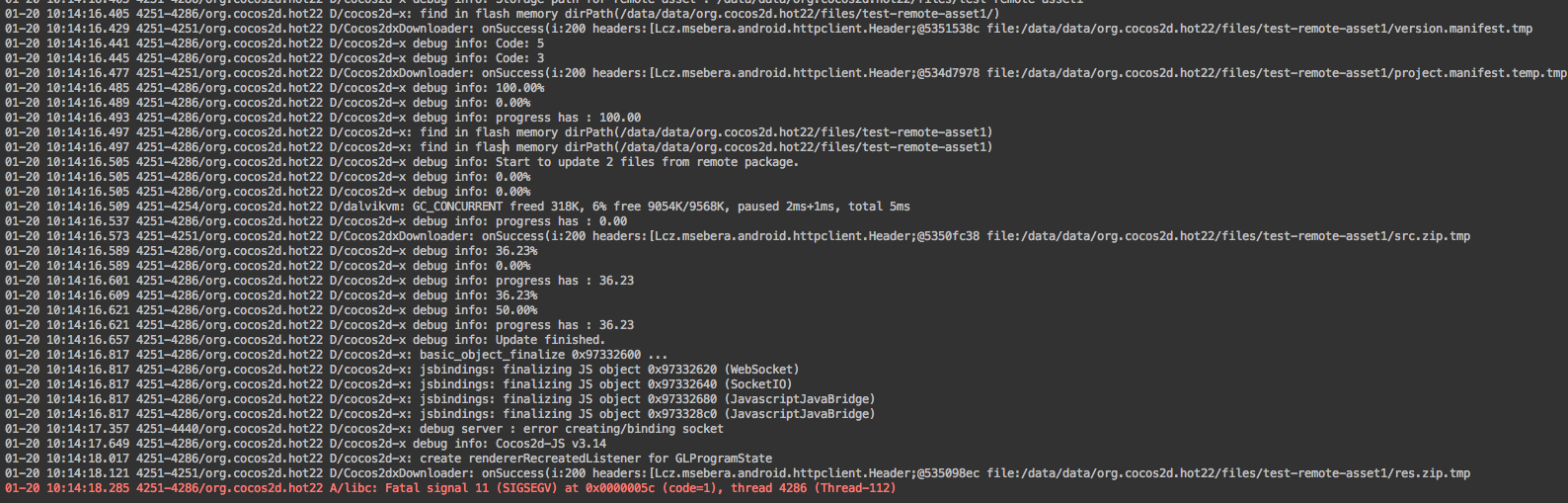Select the basic_object_finalize 0x97332600 line
Viewport: 1568px width, 503px height.
tap(543, 355)
